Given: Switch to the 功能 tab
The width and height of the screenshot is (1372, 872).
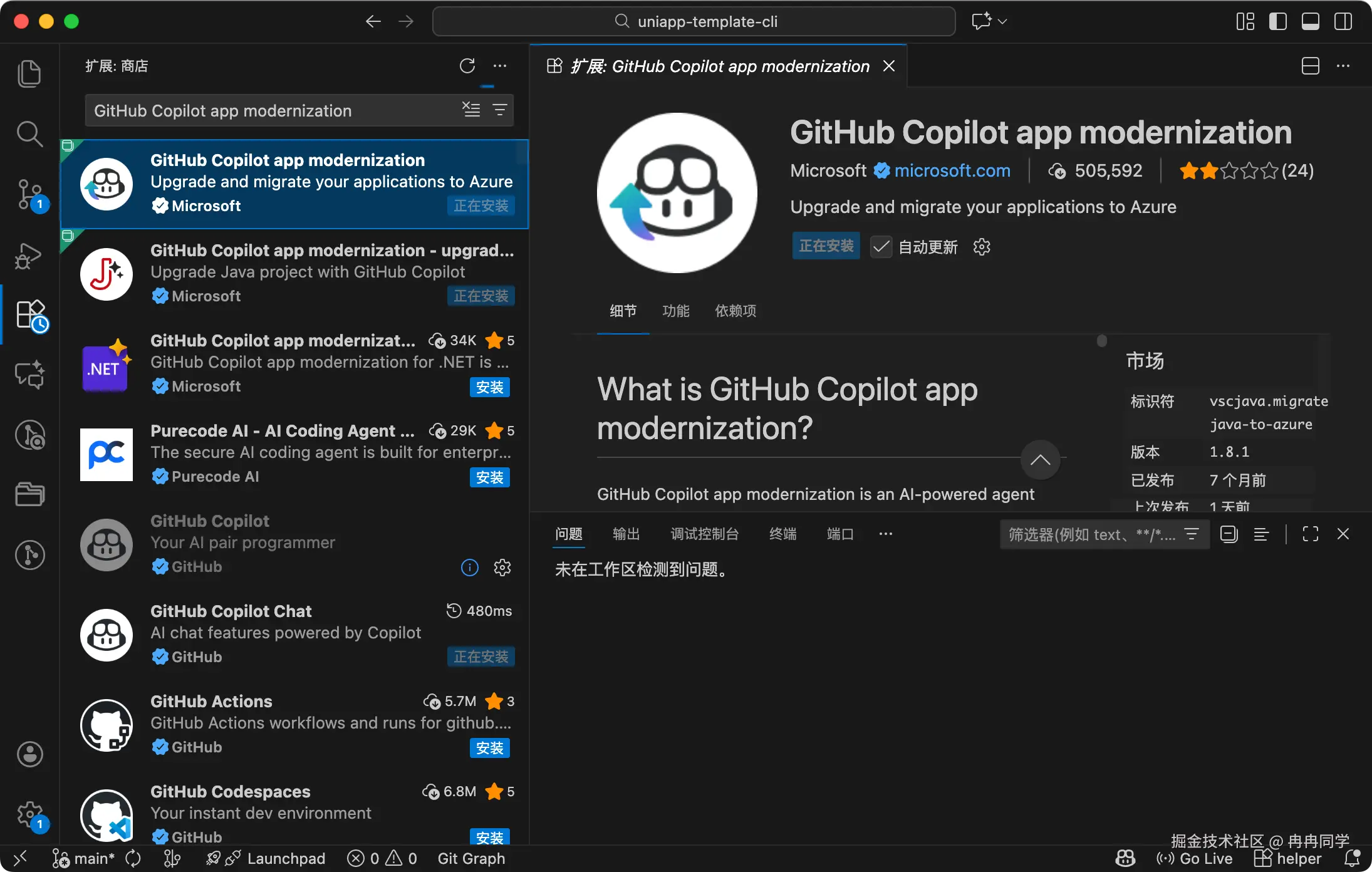Looking at the screenshot, I should pyautogui.click(x=675, y=311).
